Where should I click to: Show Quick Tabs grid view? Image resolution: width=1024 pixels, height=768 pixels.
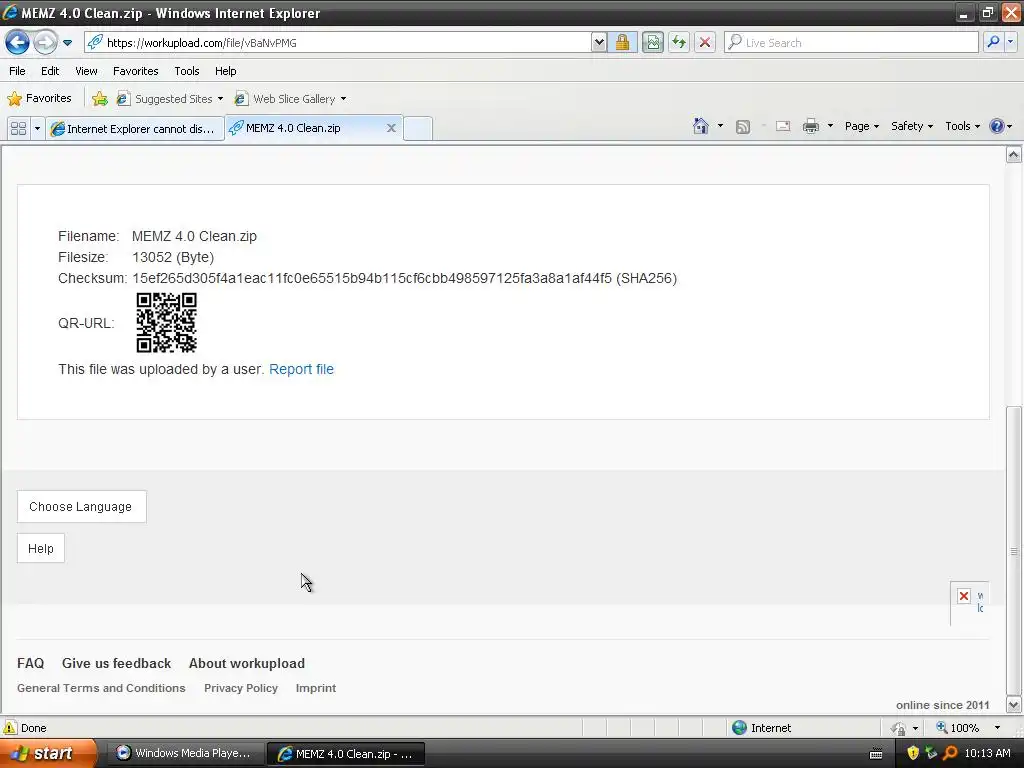tap(18, 129)
